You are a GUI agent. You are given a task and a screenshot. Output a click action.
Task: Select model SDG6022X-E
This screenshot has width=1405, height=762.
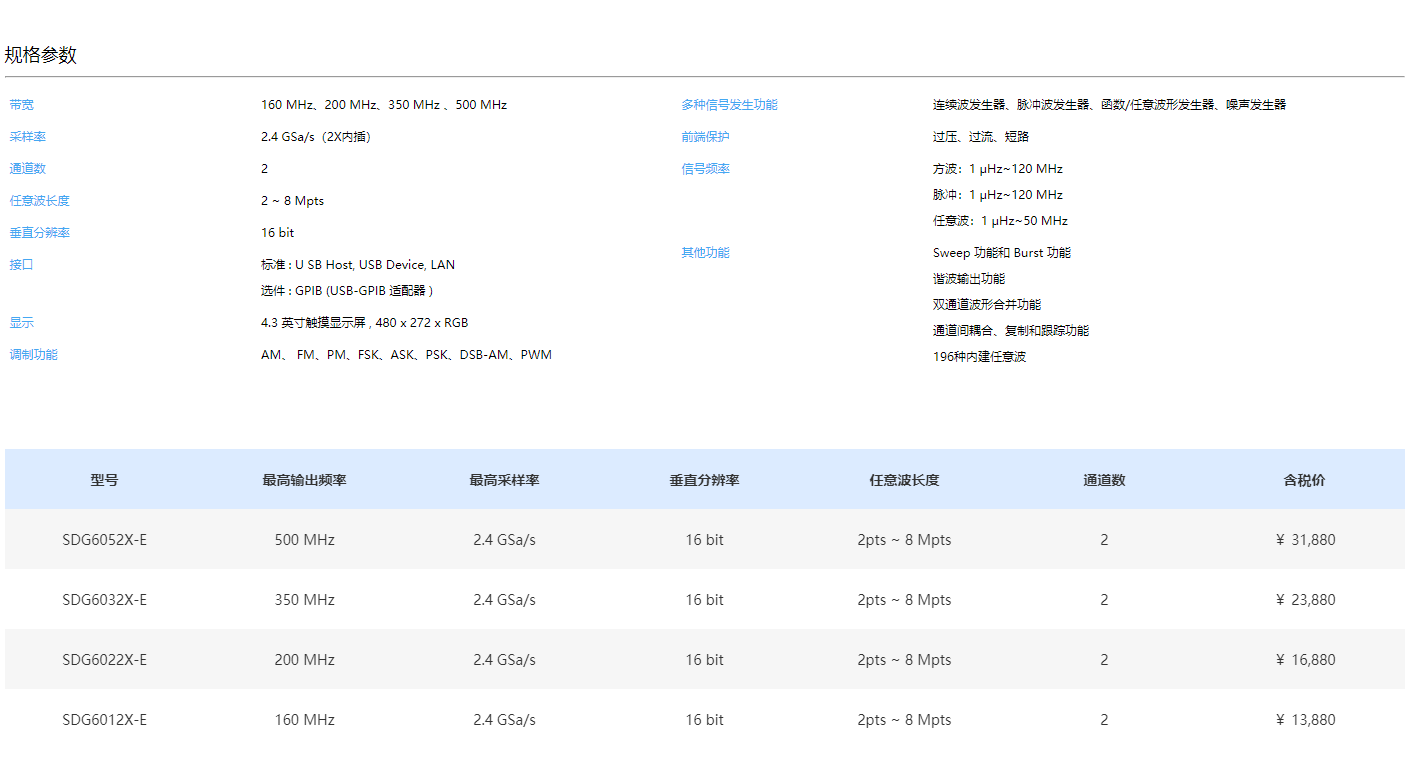(104, 660)
